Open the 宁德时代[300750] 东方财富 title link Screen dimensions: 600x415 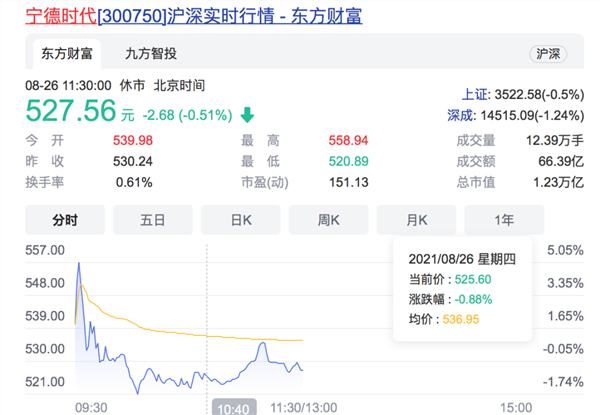coord(194,16)
